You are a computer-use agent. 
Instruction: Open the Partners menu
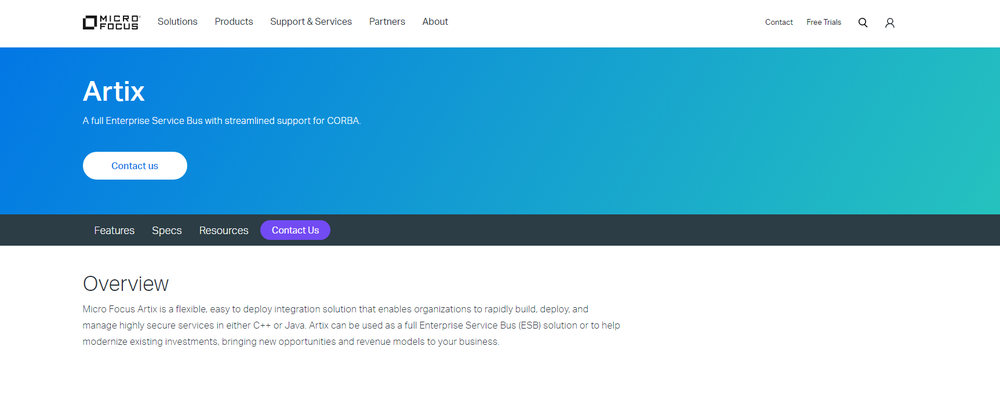pyautogui.click(x=387, y=22)
